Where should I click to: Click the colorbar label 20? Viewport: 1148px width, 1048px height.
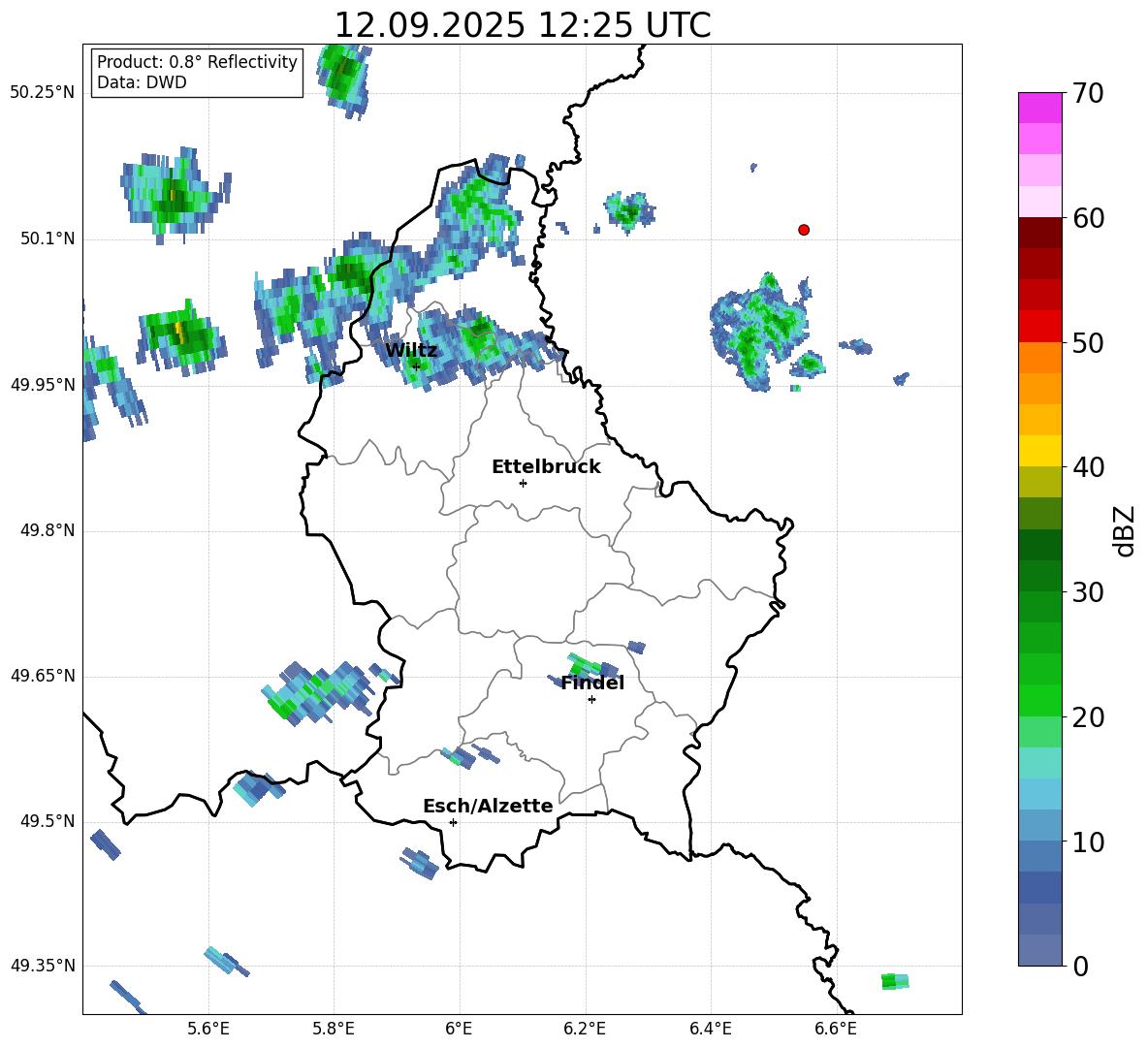coord(1088,717)
